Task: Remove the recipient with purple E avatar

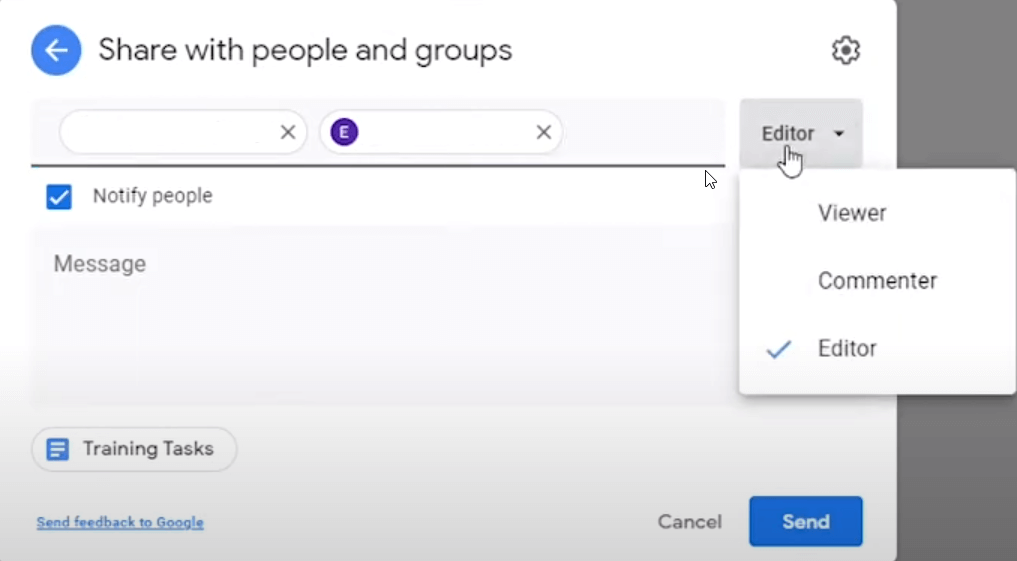Action: 544,132
